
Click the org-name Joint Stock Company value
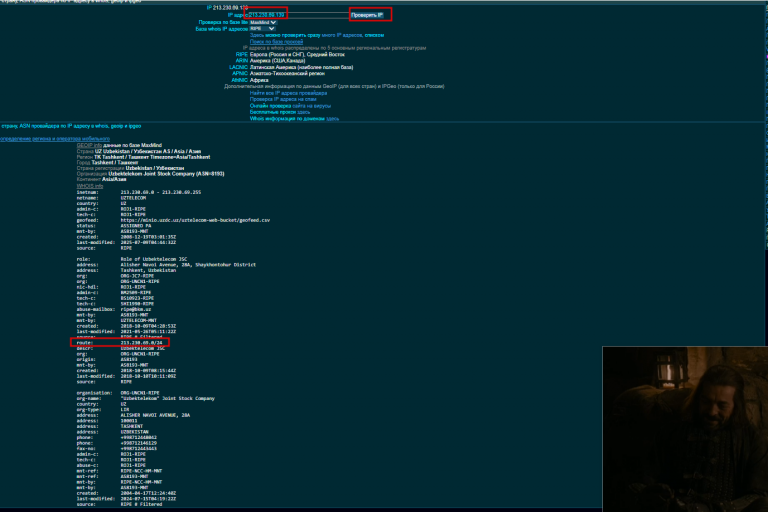tap(168, 398)
